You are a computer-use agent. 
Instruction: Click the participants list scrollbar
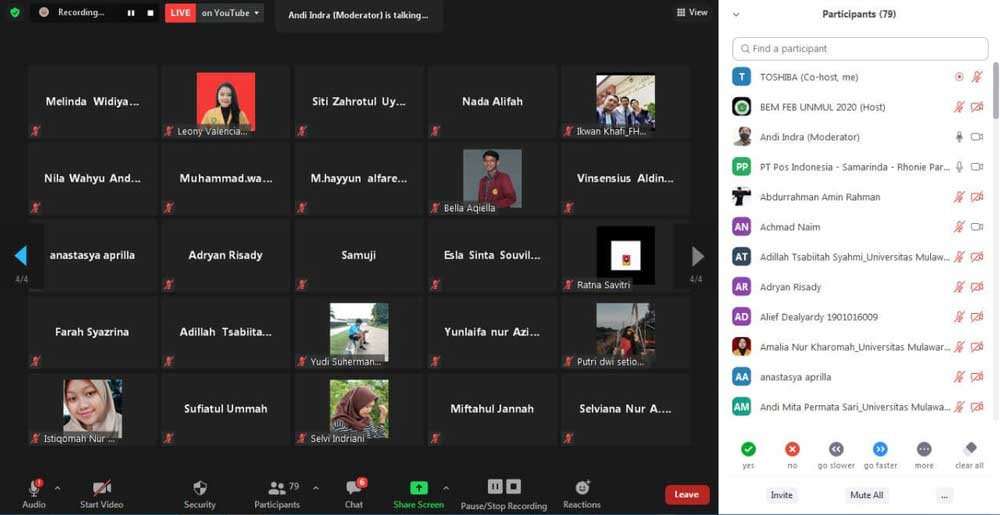pyautogui.click(x=996, y=91)
